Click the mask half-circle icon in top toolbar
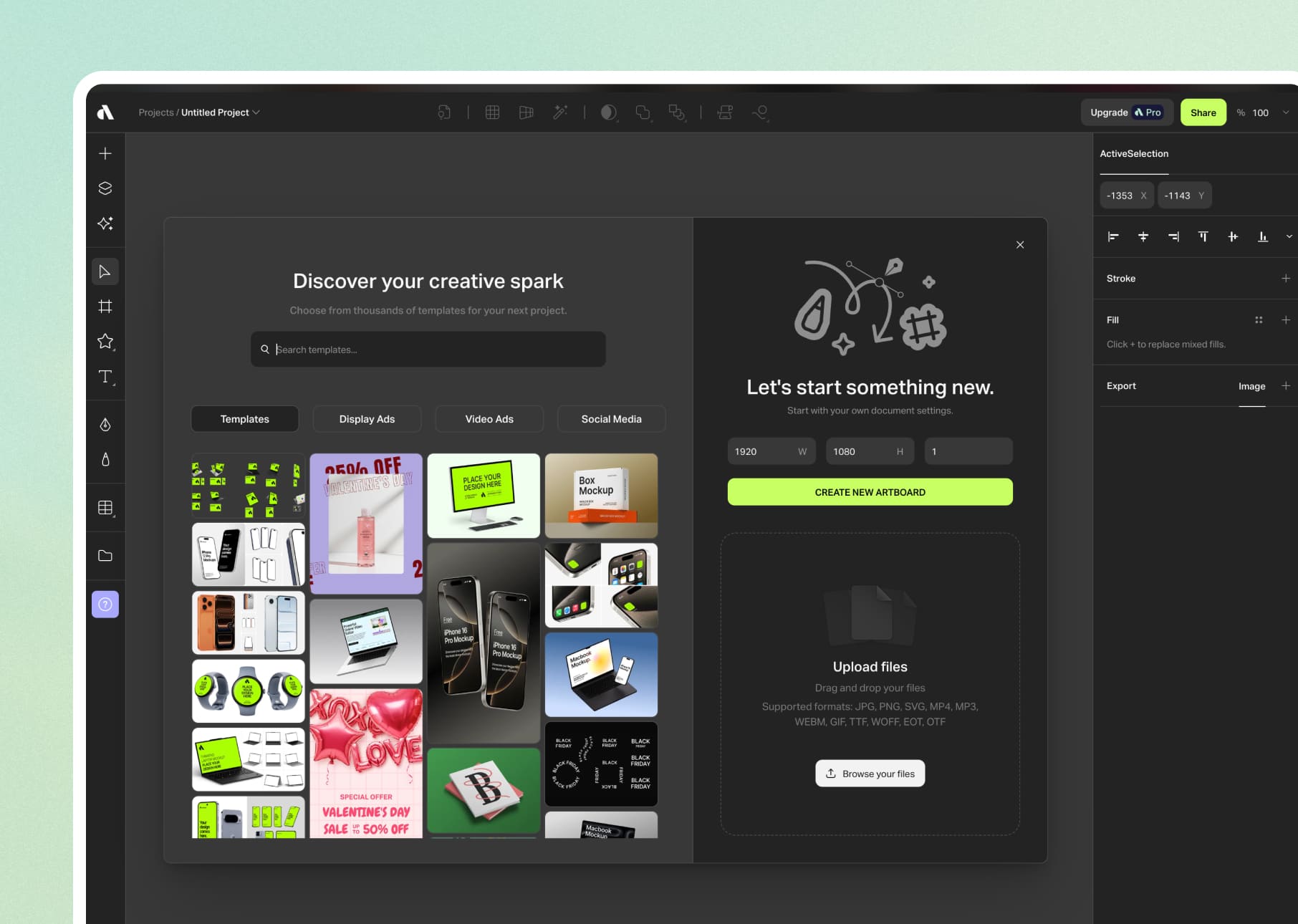The width and height of the screenshot is (1298, 924). tap(609, 112)
